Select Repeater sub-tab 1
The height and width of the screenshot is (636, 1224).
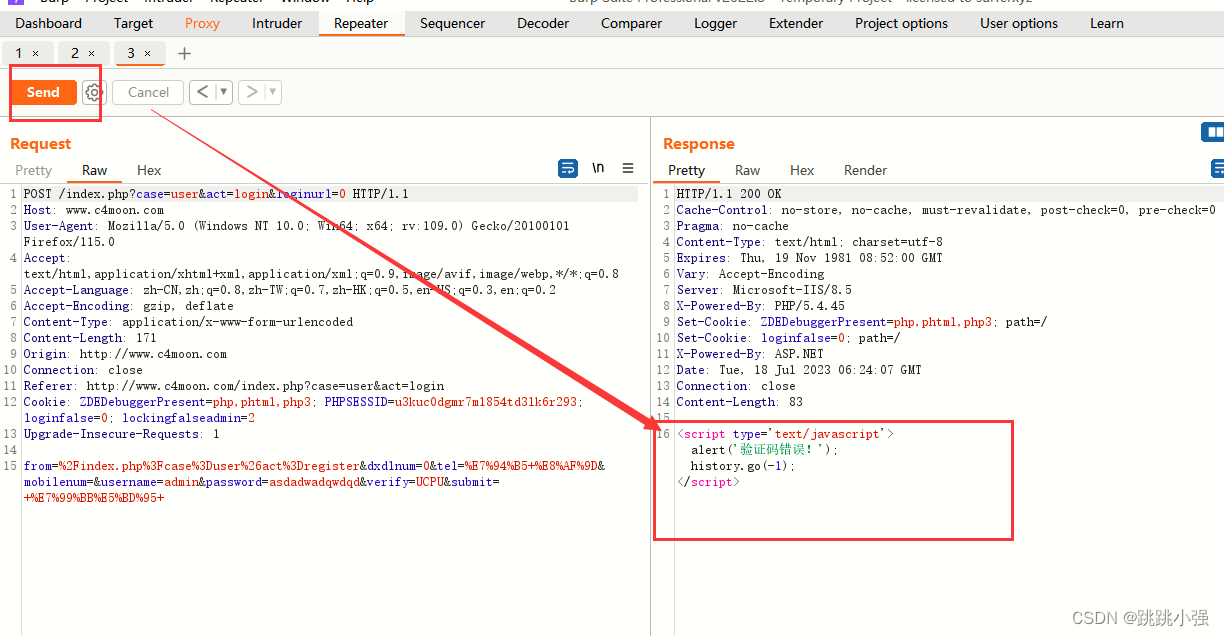[18, 53]
